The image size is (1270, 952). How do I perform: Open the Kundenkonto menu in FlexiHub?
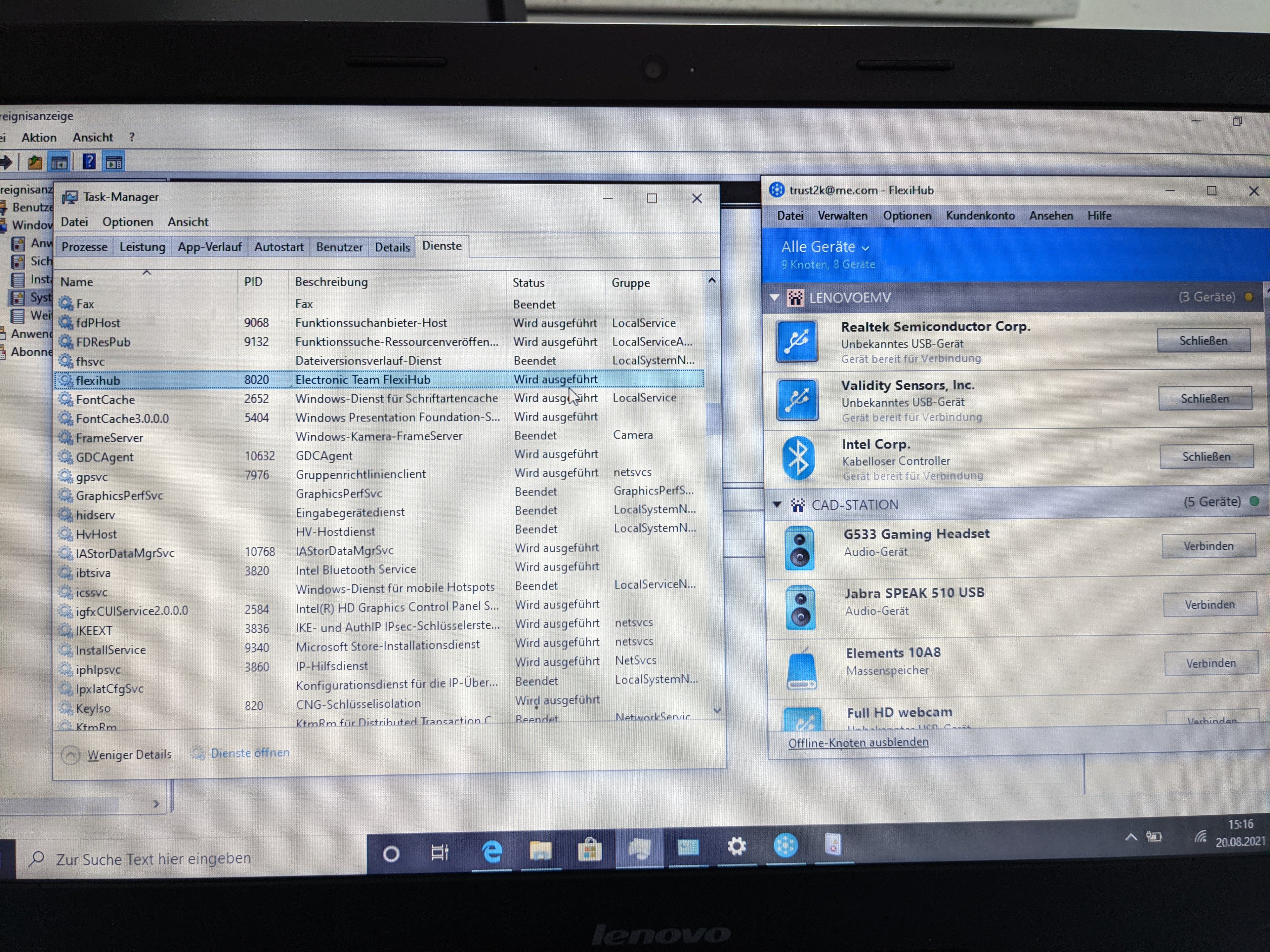[980, 216]
